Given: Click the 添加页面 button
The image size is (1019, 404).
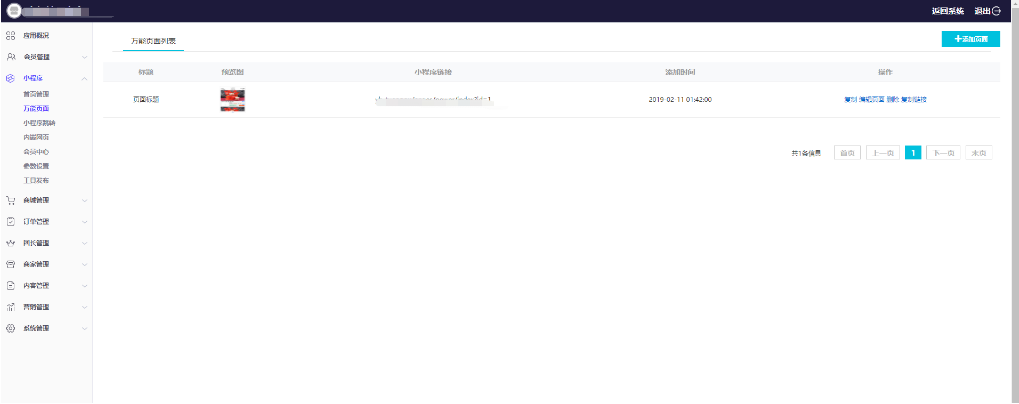Looking at the screenshot, I should pyautogui.click(x=971, y=39).
